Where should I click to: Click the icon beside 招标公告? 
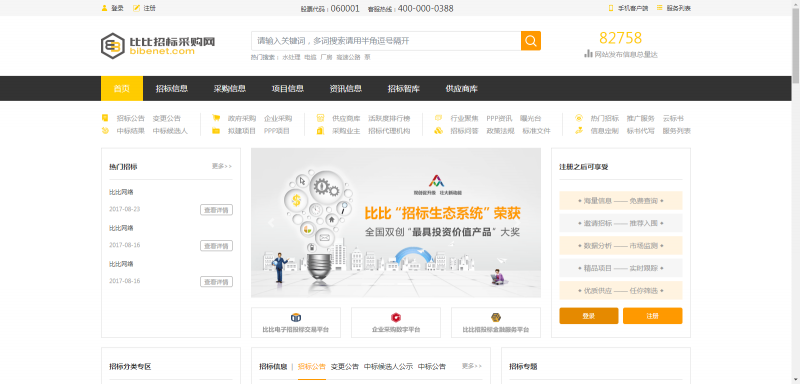click(105, 118)
